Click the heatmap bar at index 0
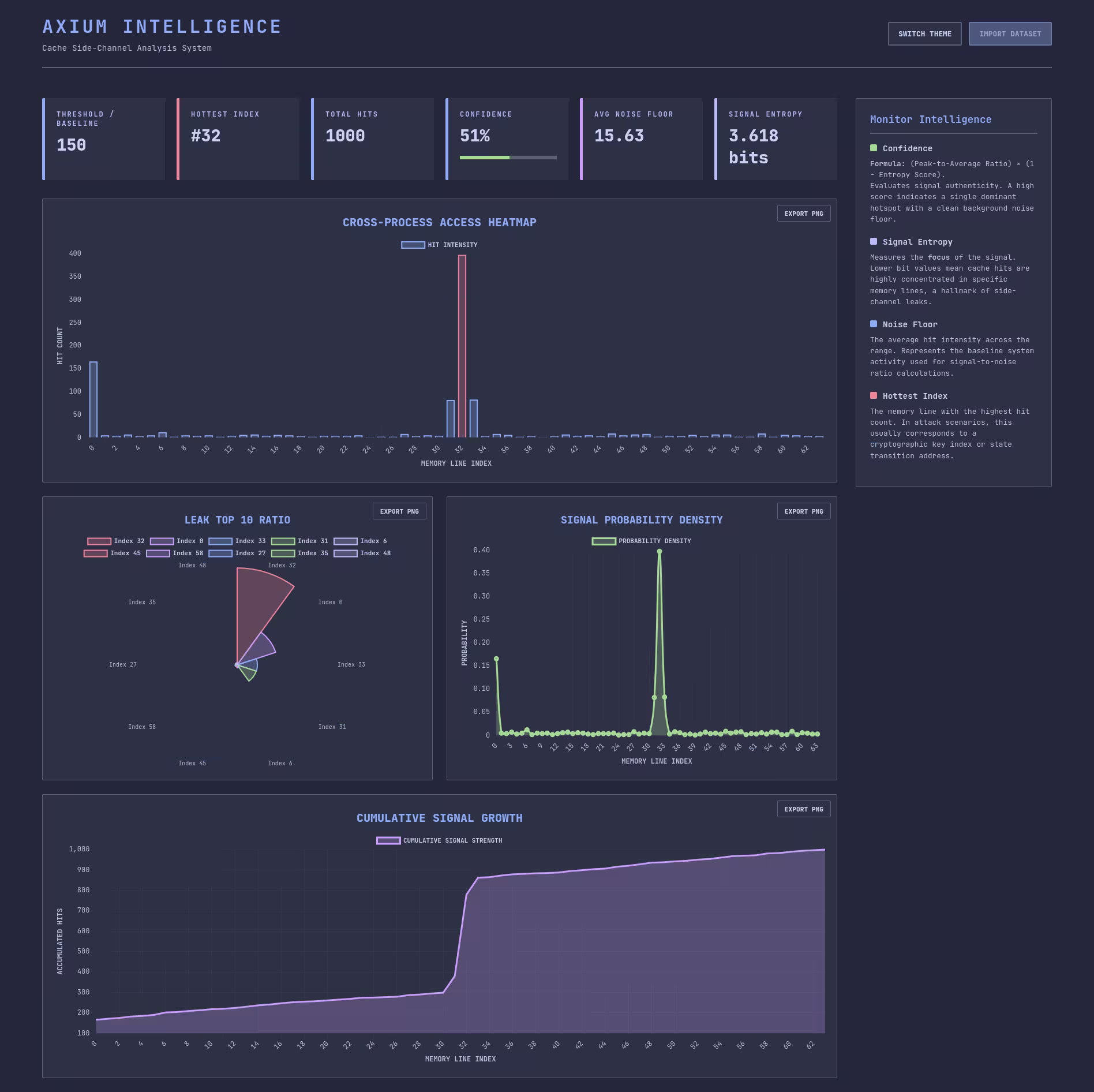 click(93, 399)
